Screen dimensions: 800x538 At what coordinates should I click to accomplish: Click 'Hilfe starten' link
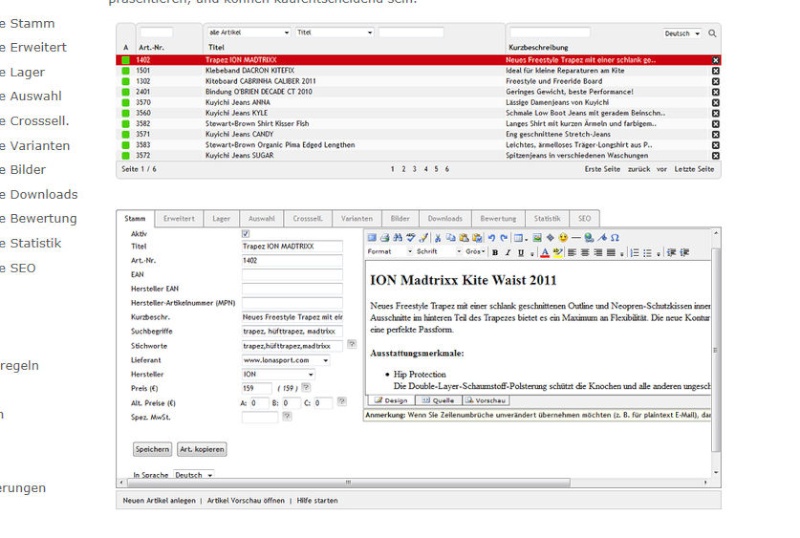pyautogui.click(x=317, y=501)
